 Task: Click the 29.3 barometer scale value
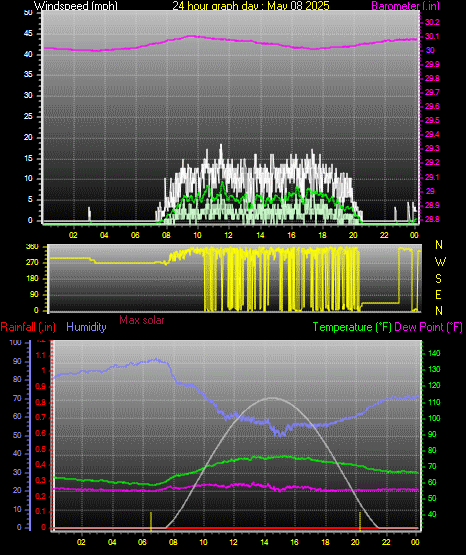point(432,148)
